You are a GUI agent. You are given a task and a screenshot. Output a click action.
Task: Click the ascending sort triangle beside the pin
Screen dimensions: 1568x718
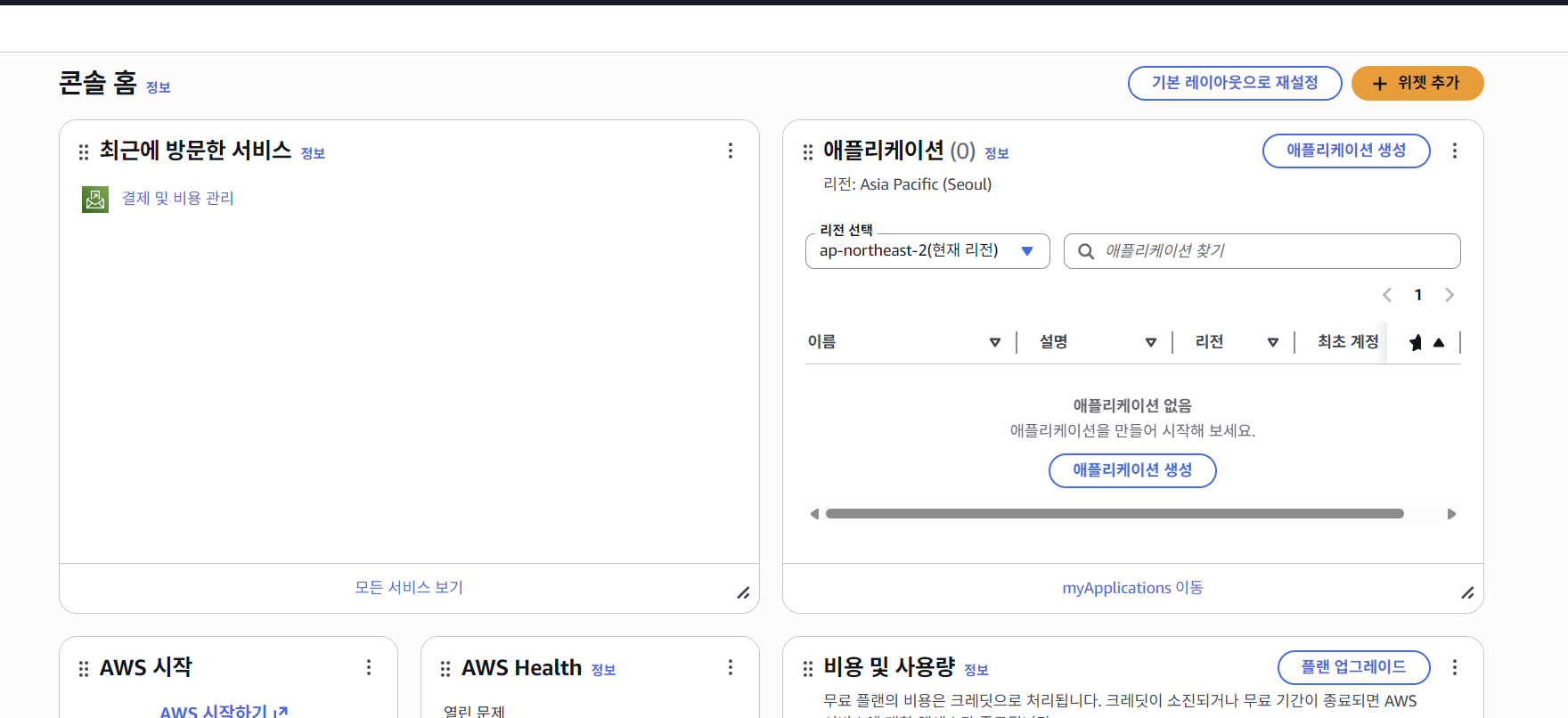click(1439, 342)
